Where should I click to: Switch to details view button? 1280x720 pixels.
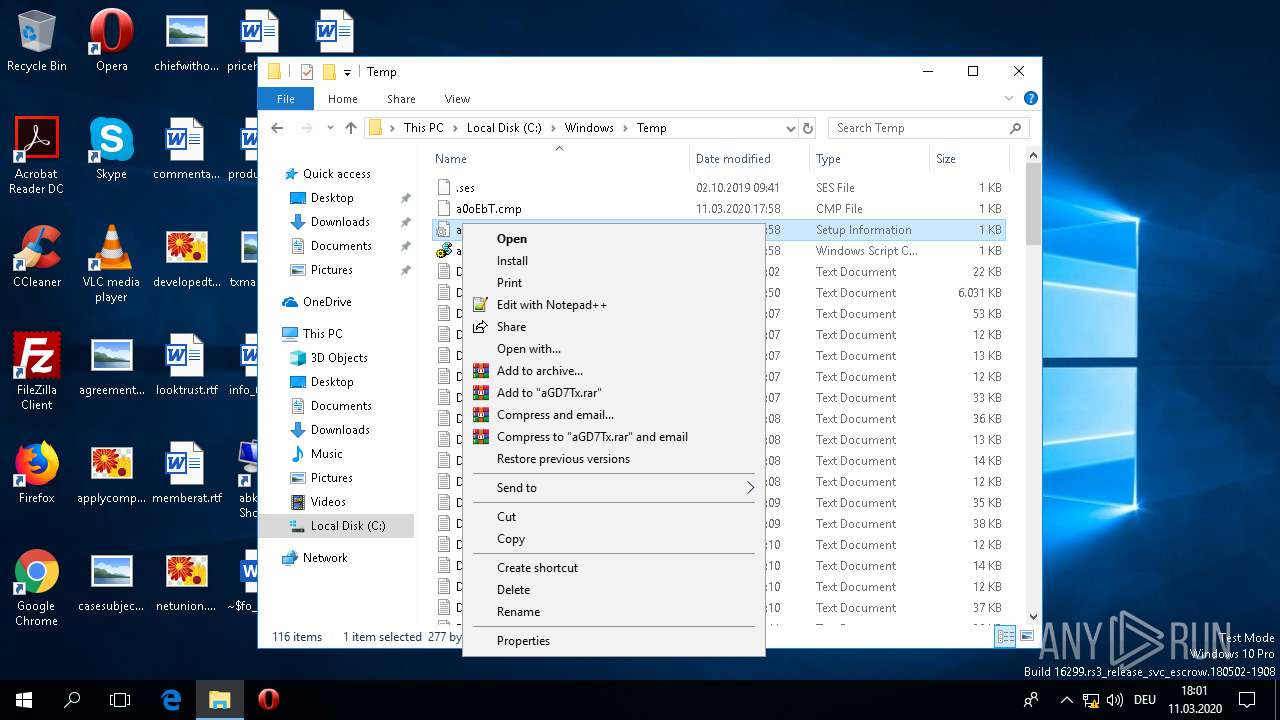tap(1006, 636)
